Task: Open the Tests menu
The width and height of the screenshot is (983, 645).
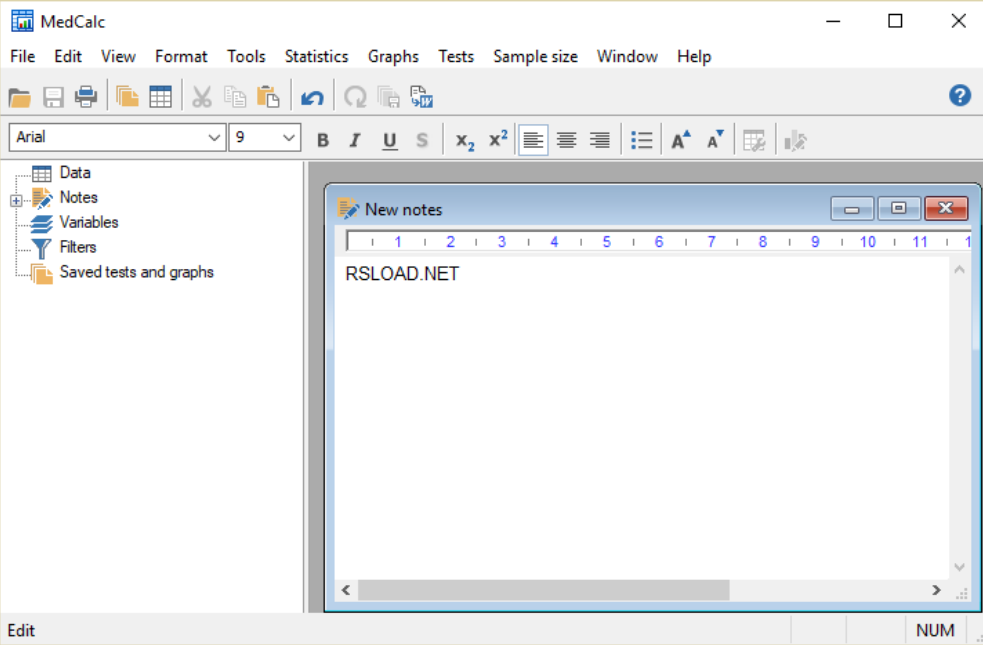Action: (456, 56)
